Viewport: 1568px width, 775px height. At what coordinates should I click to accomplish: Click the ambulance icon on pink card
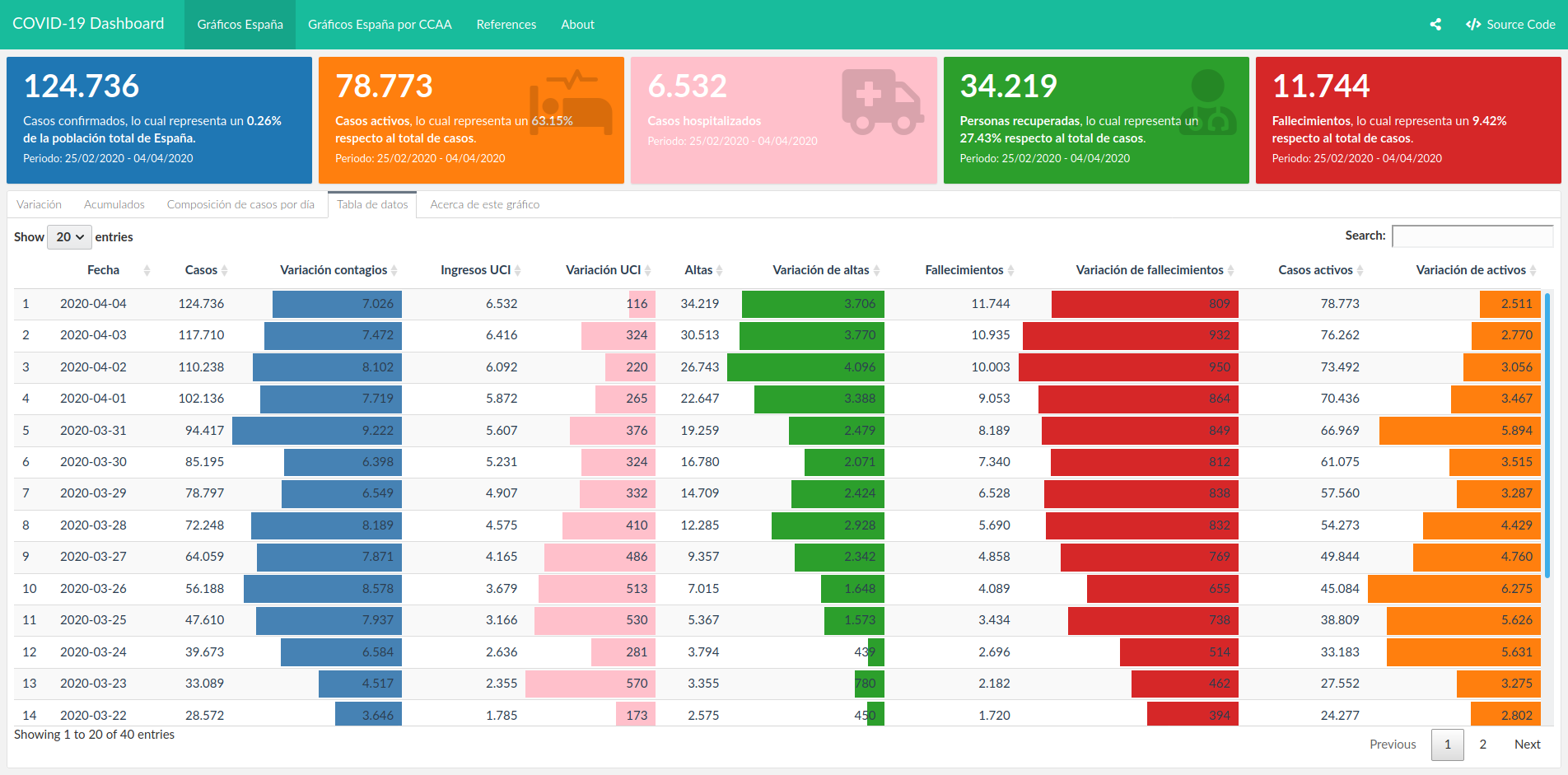pyautogui.click(x=882, y=102)
